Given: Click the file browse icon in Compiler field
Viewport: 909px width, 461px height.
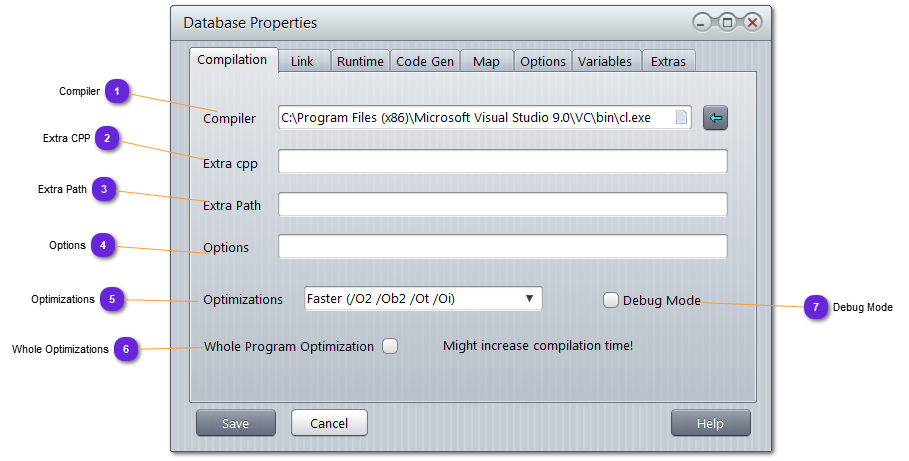Looking at the screenshot, I should point(681,118).
